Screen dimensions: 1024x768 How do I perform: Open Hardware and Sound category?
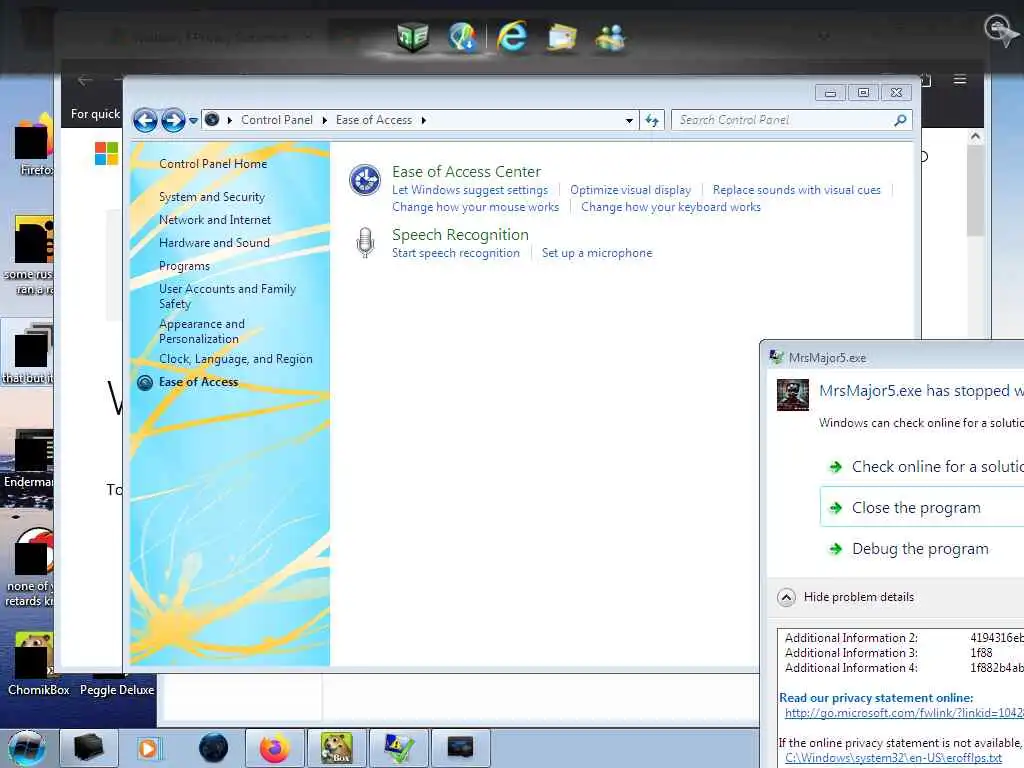(x=214, y=243)
